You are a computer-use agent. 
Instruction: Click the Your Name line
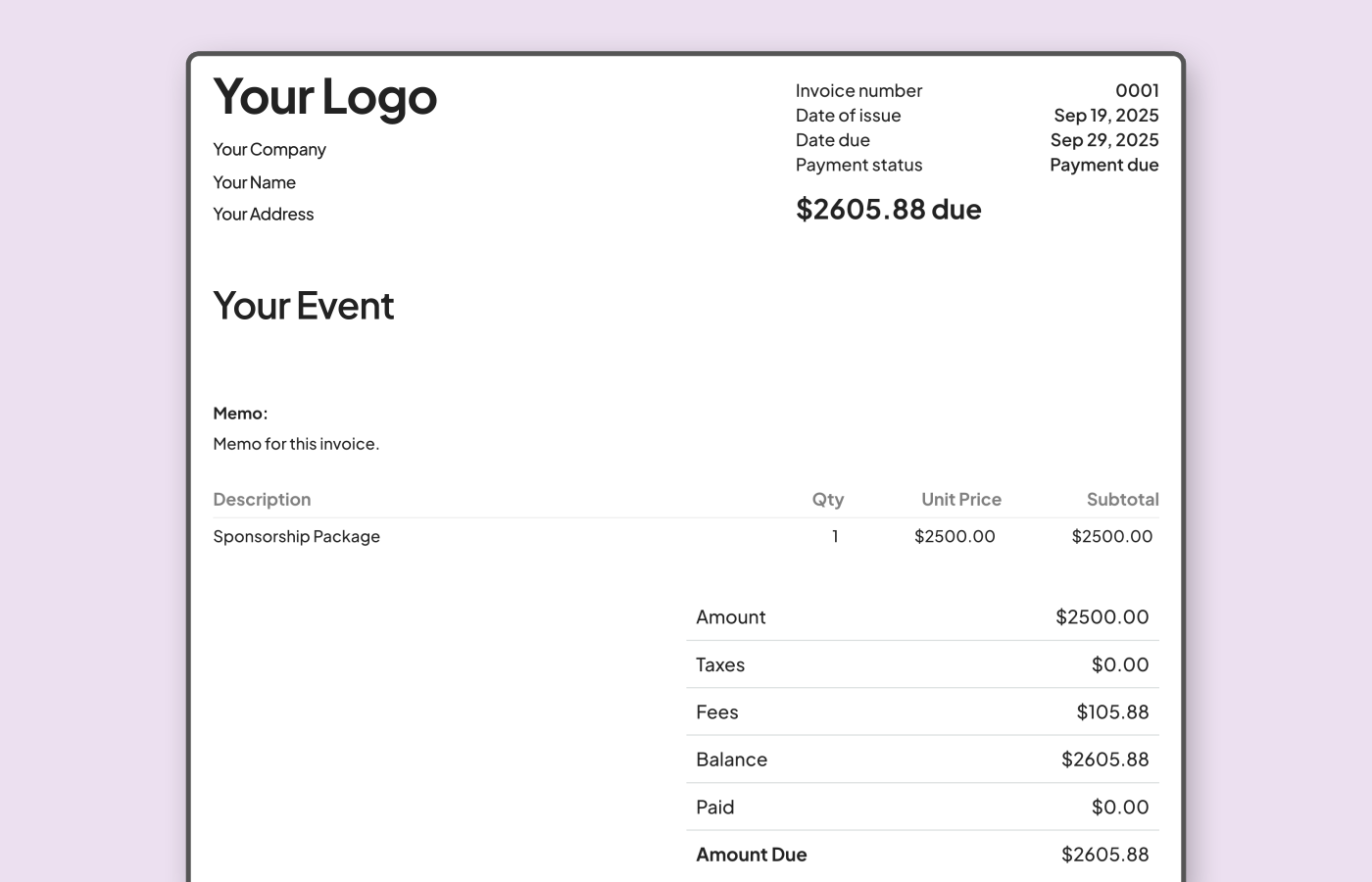254,182
